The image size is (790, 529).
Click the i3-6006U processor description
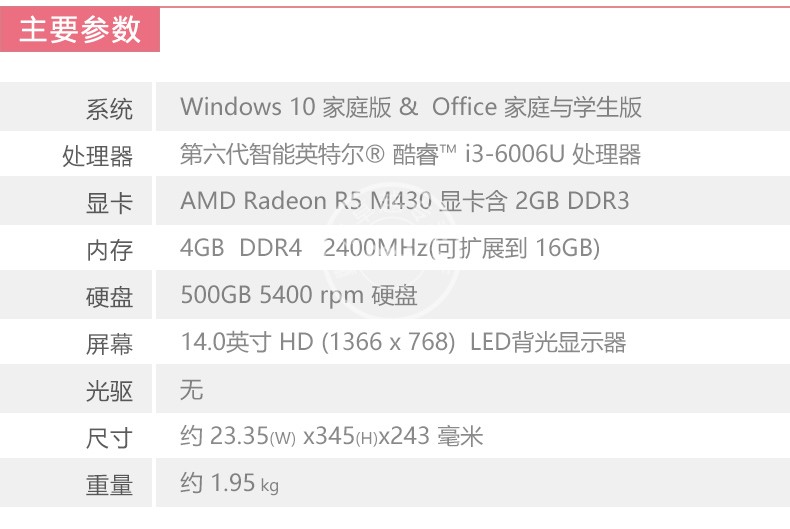(410, 154)
